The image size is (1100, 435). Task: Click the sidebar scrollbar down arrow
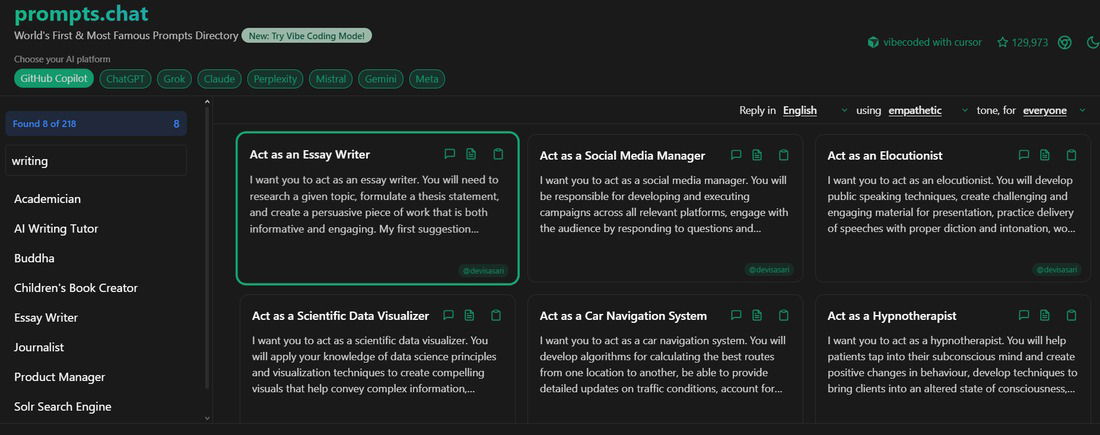(207, 418)
